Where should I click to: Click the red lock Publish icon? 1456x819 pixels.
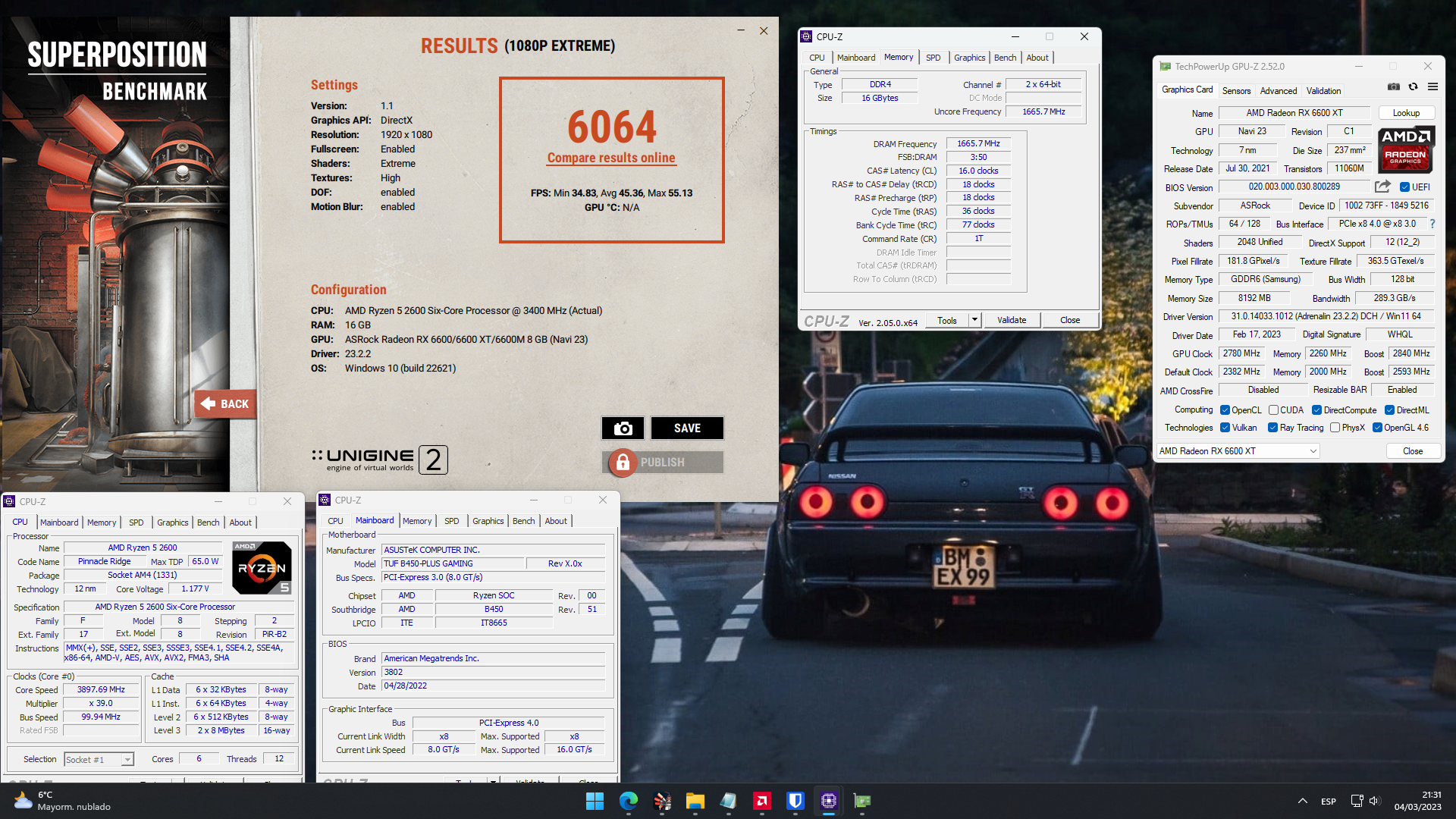tap(623, 462)
